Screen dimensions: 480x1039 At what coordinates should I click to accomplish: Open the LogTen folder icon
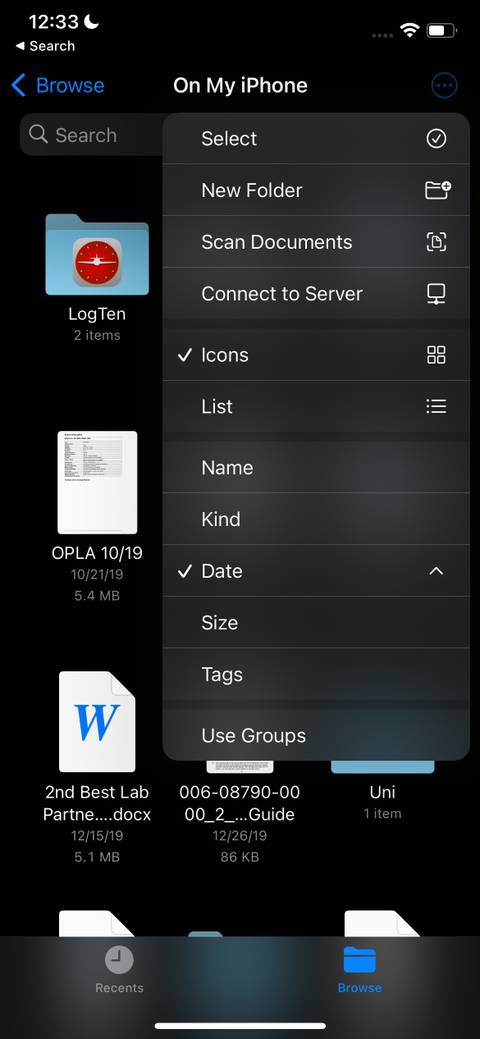[x=97, y=254]
